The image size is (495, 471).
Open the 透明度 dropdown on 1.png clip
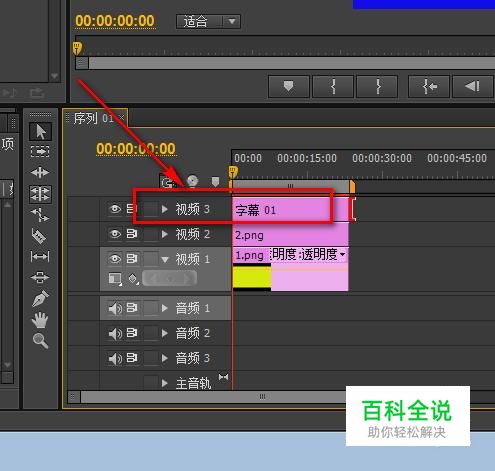coord(343,255)
